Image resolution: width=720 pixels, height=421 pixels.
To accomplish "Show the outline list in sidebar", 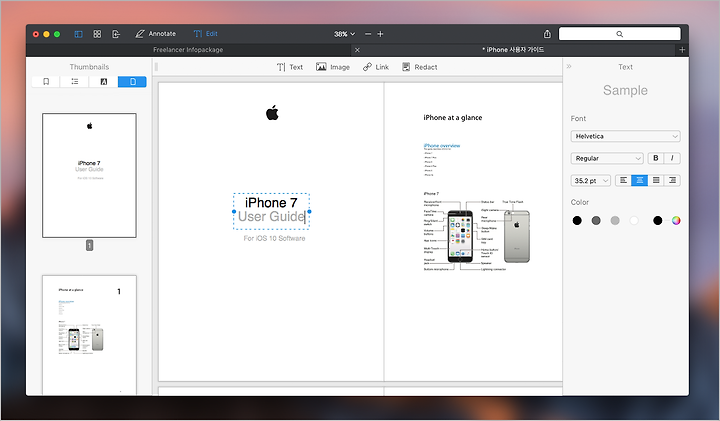I will (x=75, y=82).
